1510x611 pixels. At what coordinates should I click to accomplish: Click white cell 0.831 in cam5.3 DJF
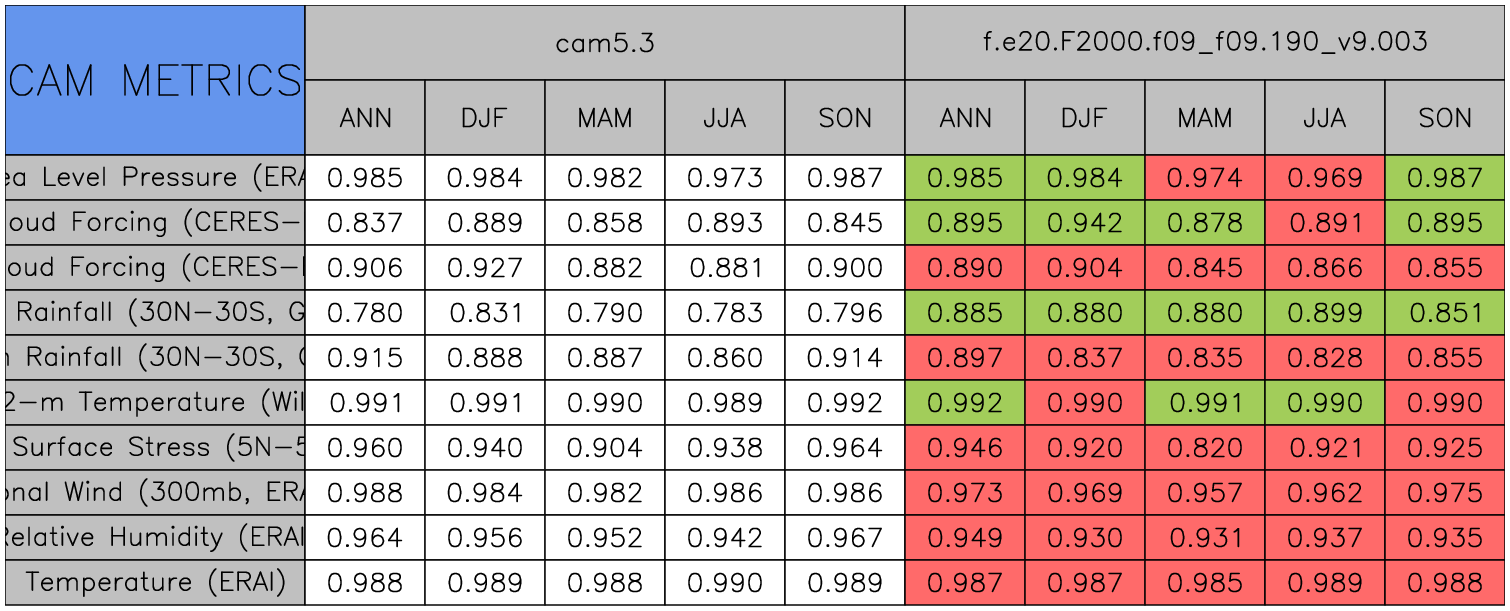[484, 313]
